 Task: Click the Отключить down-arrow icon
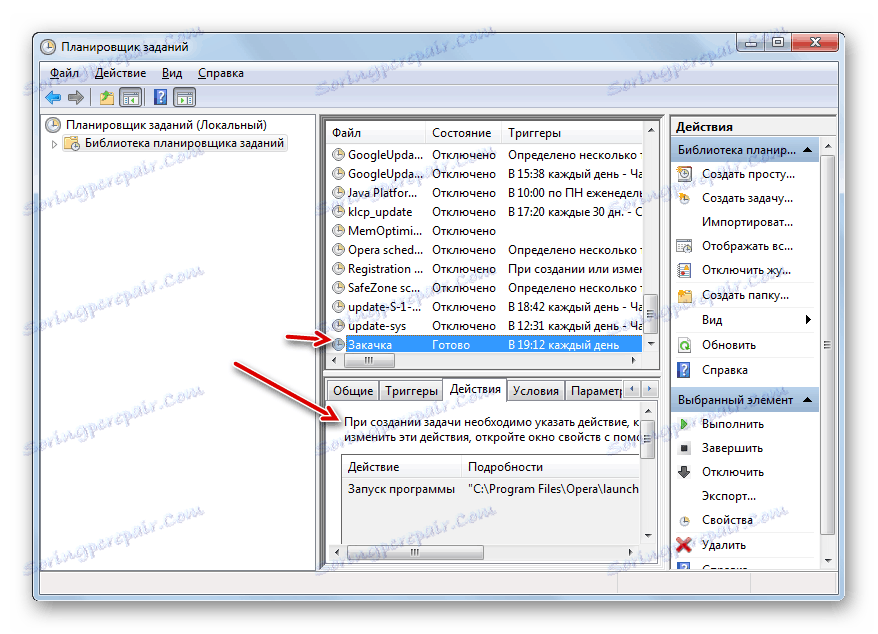coord(684,472)
